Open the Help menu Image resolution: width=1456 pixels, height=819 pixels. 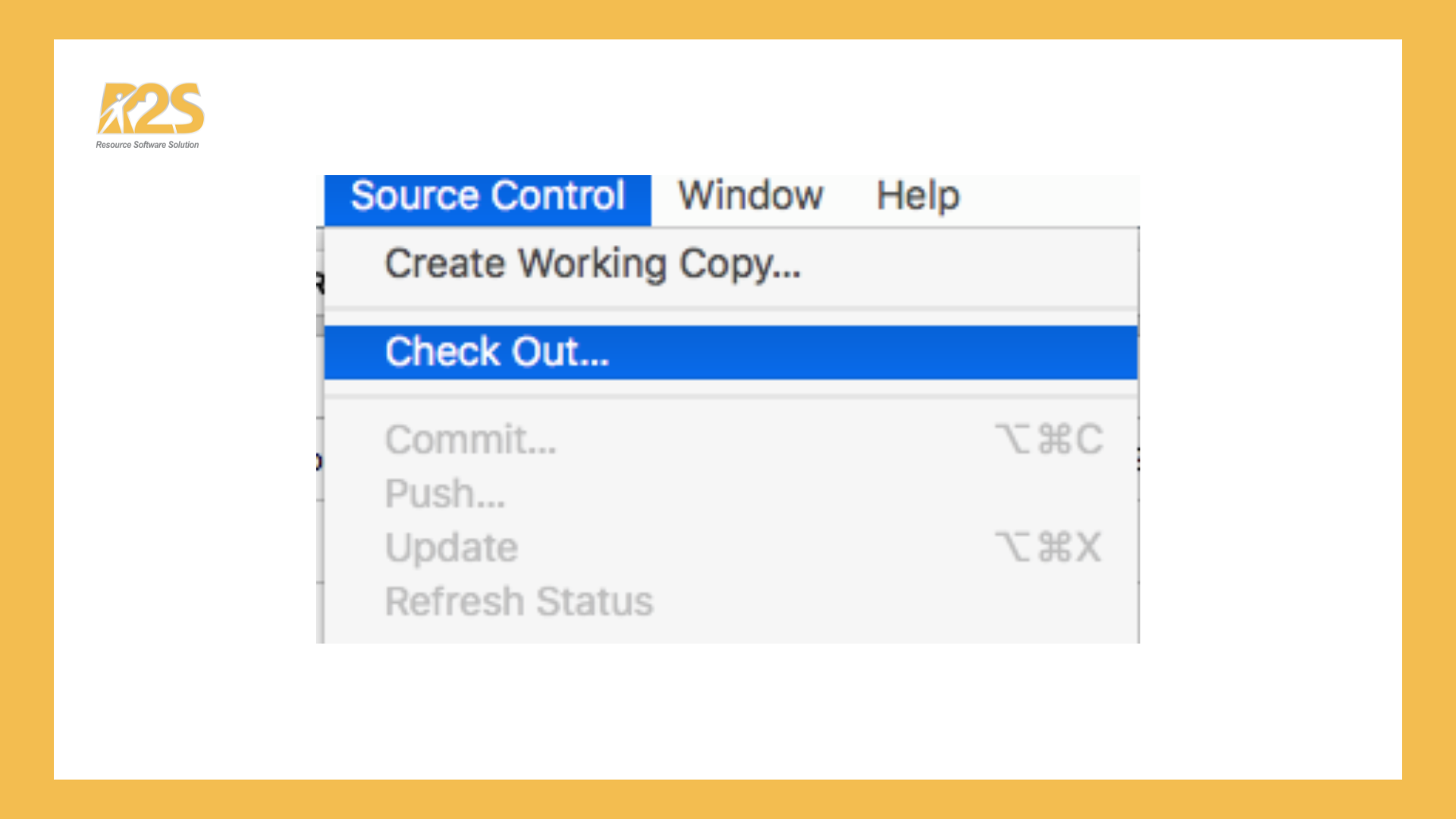coord(918,196)
